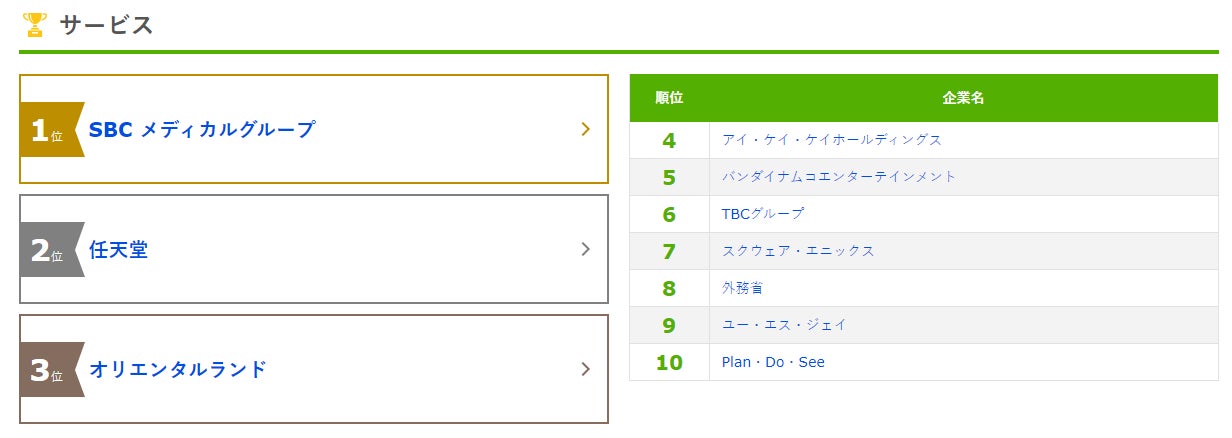Click the サービス section heading
Screen dimensions: 1232x438
pos(106,25)
